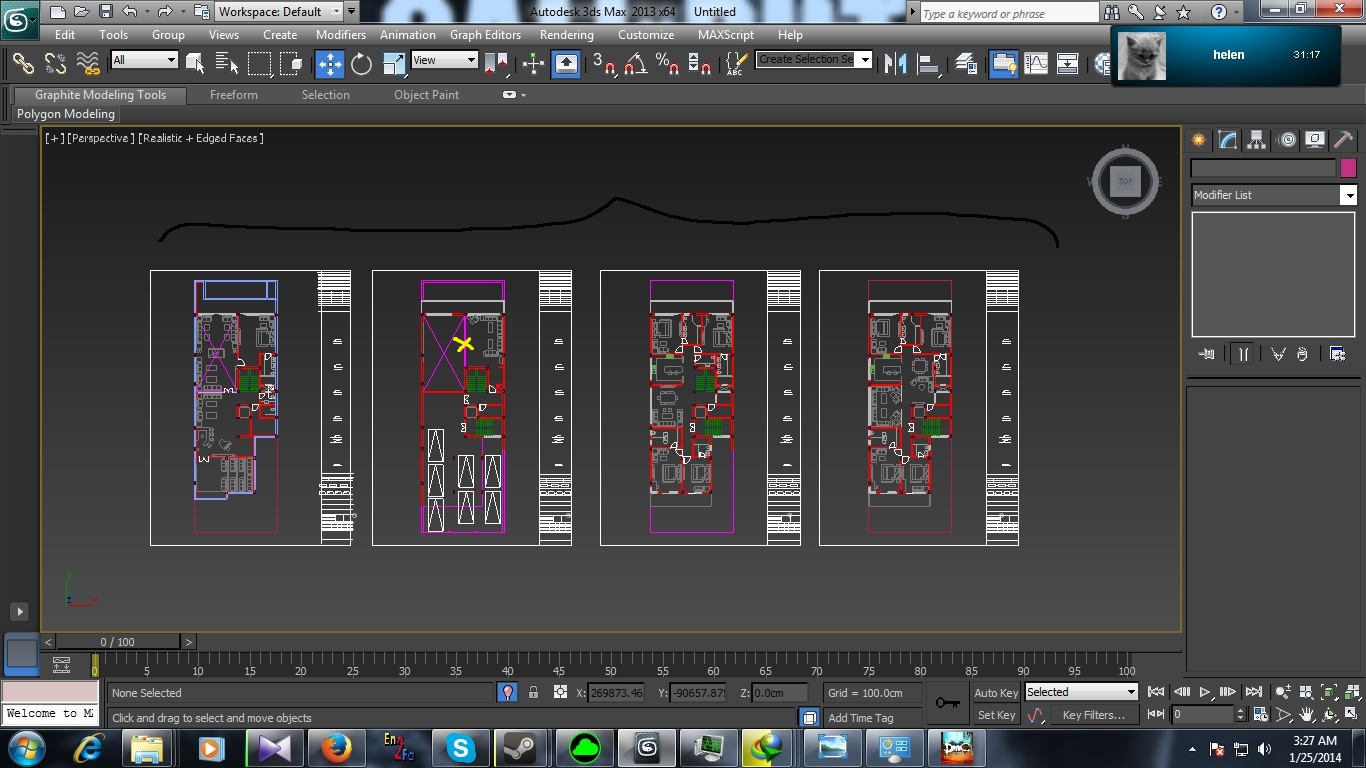Open the Mirror tool in toolbar
1366x768 pixels.
895,64
